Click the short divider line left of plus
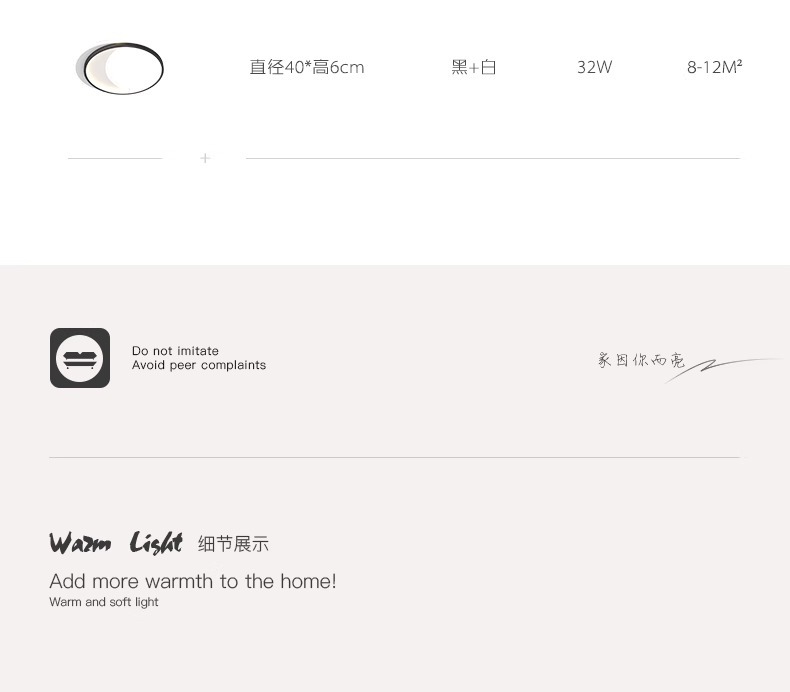 click(x=115, y=158)
